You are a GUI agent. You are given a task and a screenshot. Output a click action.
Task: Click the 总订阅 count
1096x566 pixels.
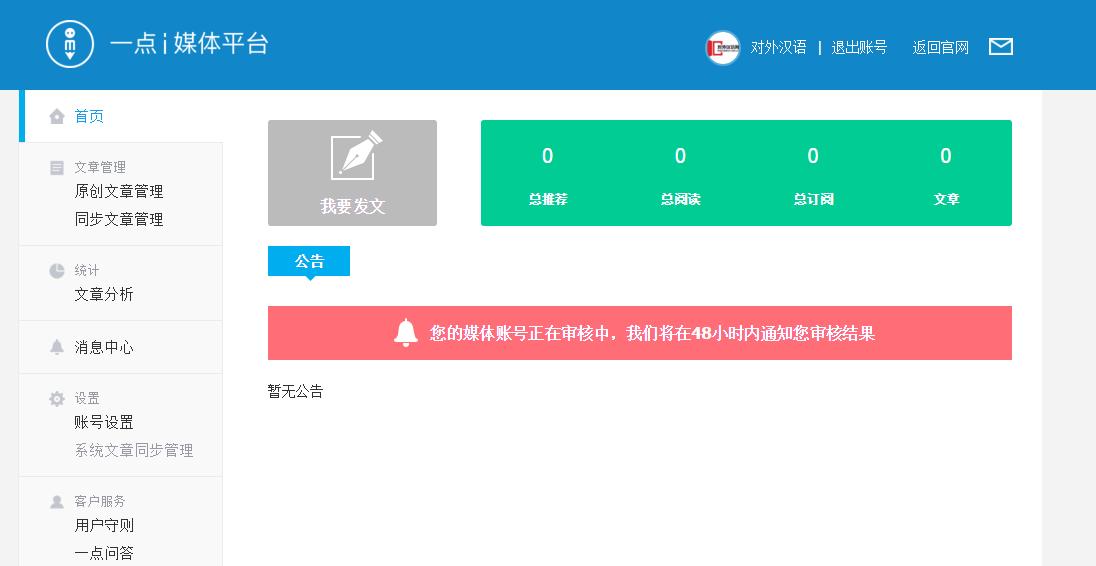[x=813, y=156]
